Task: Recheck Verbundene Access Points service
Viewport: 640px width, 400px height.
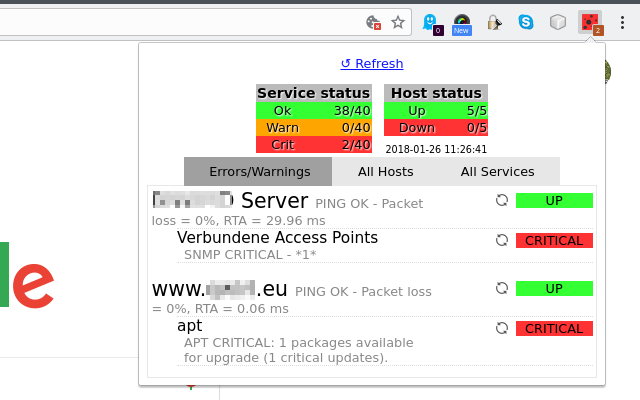Action: 502,240
